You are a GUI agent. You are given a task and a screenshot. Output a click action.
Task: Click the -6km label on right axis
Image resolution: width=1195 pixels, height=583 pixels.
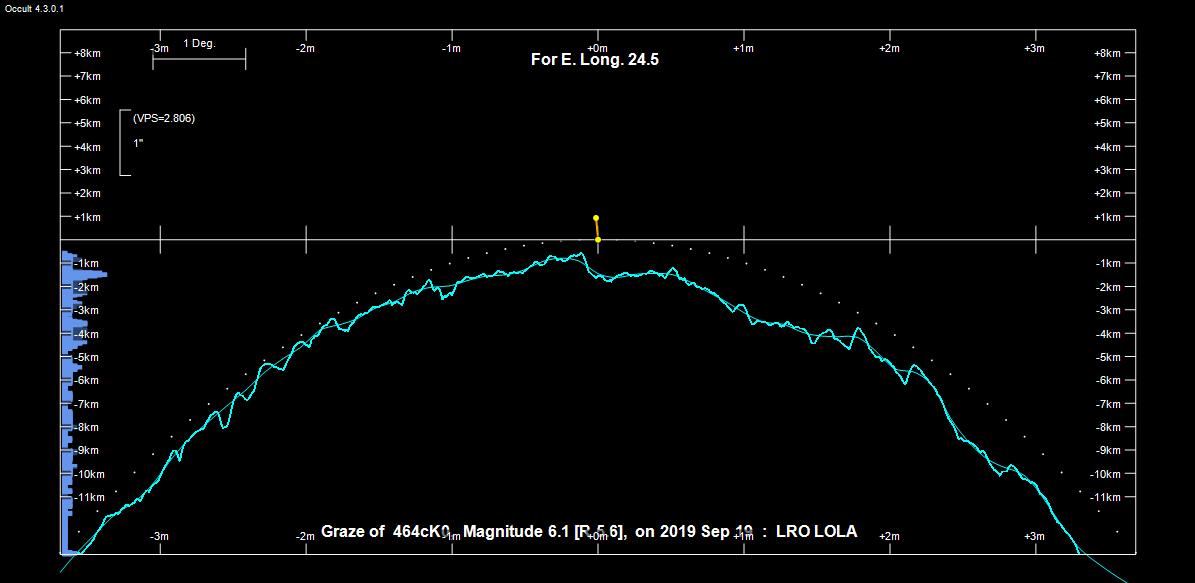coord(1113,380)
